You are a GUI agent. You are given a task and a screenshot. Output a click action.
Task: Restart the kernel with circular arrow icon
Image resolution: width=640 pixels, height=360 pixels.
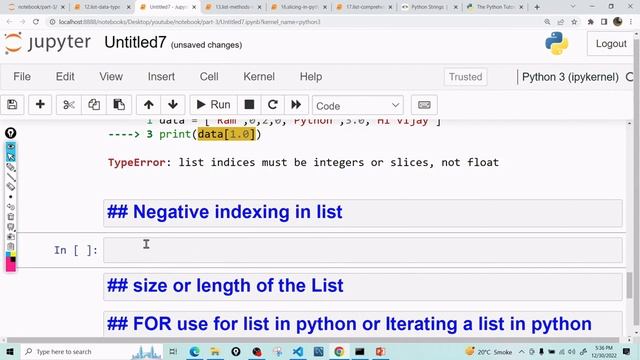coord(273,105)
